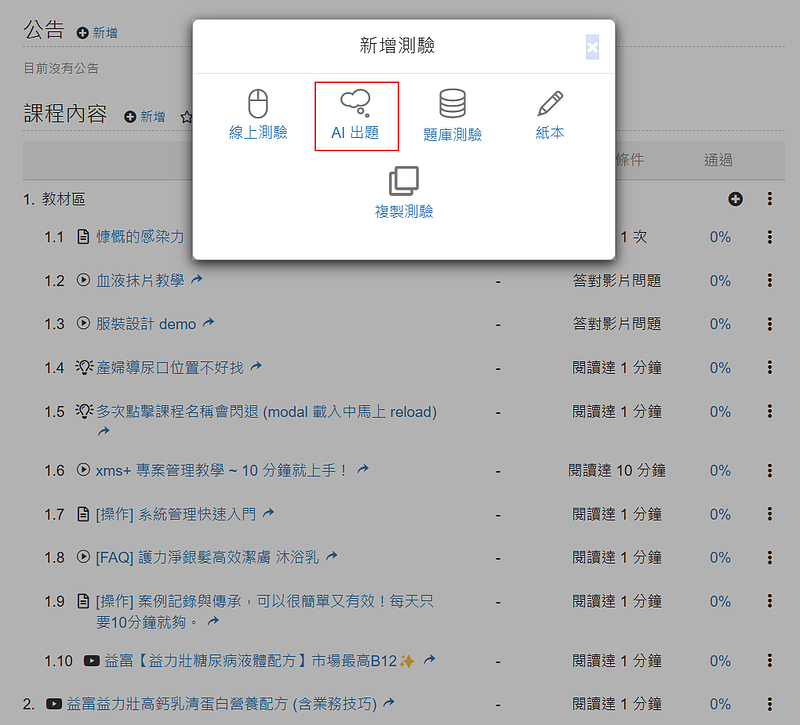Click 新增 next to 課程內容 heading
The image size is (800, 725).
pyautogui.click(x=145, y=117)
